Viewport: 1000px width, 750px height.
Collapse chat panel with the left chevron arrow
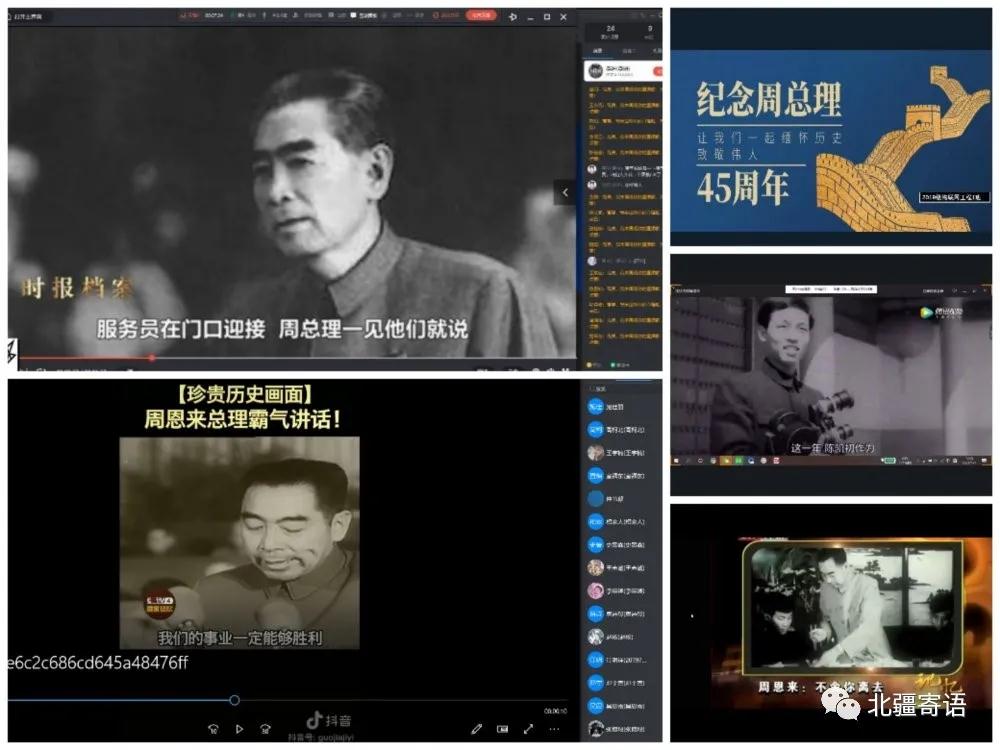[565, 192]
